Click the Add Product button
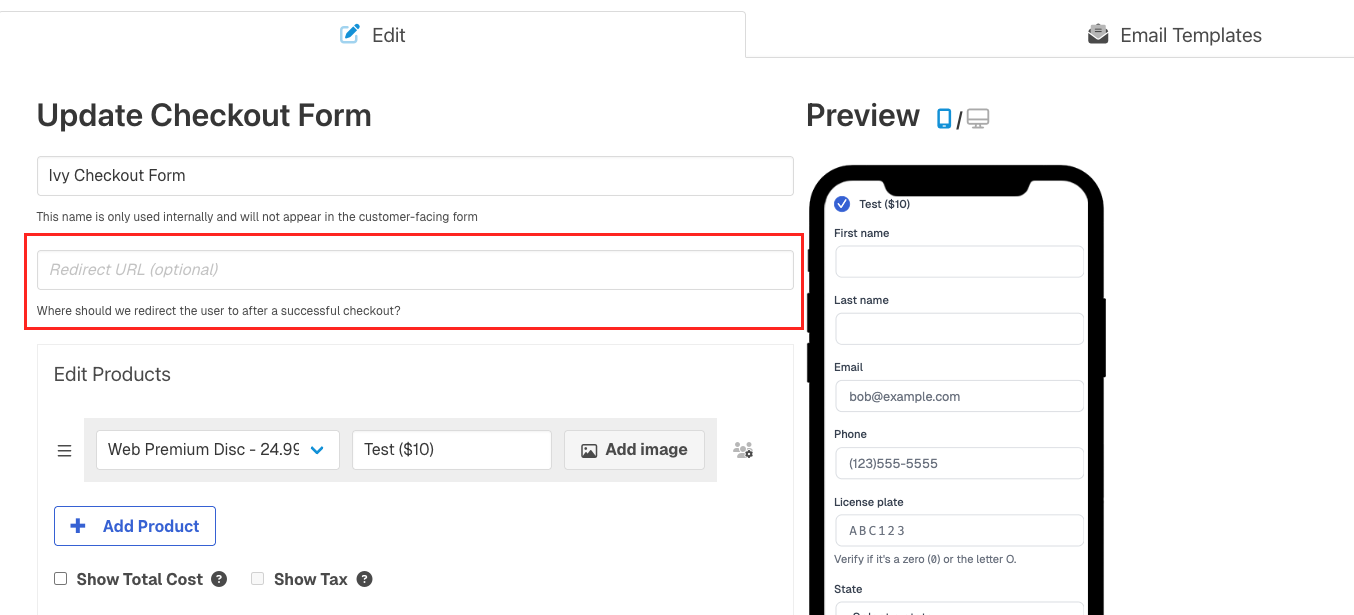The width and height of the screenshot is (1354, 615). pyautogui.click(x=134, y=525)
